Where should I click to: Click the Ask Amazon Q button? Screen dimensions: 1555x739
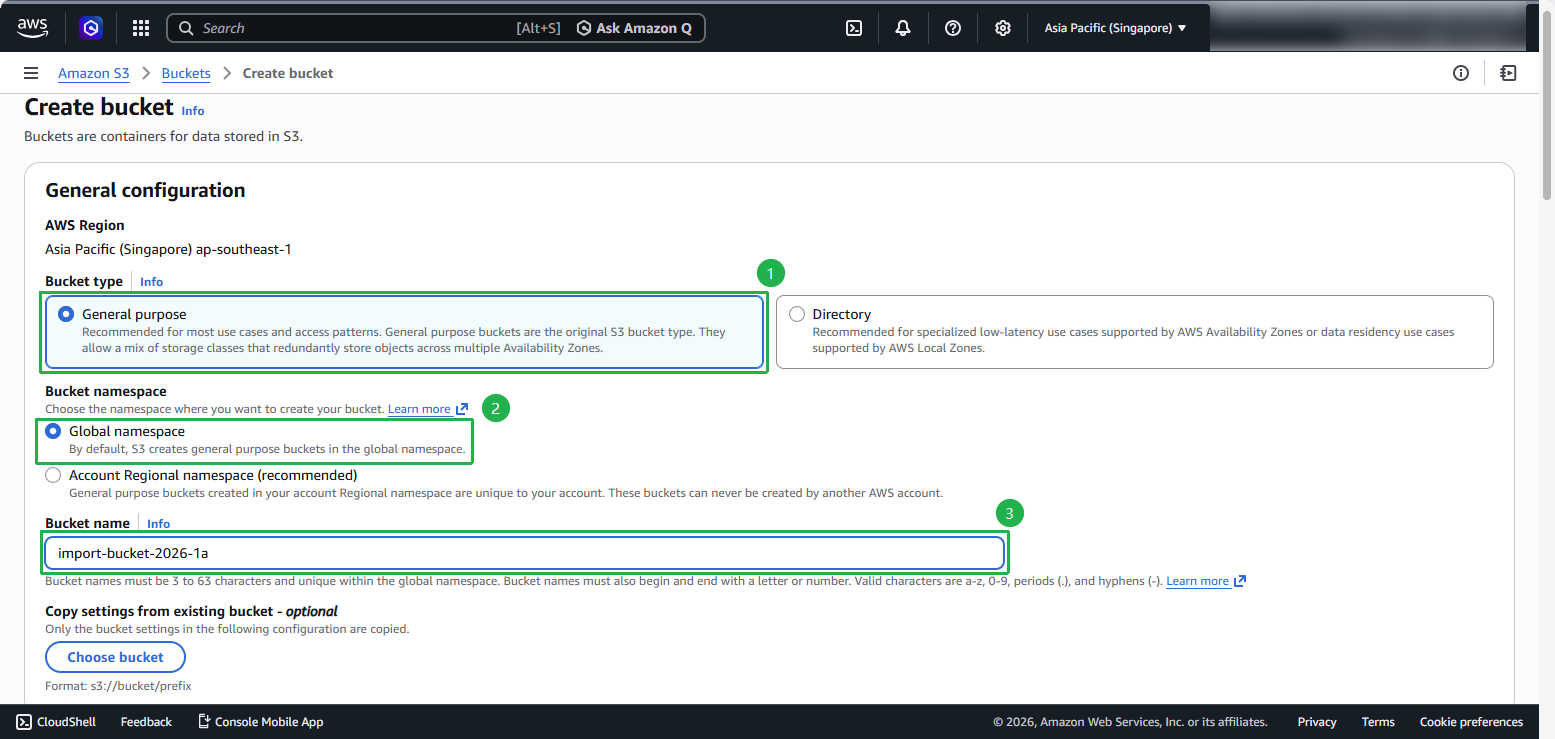click(x=634, y=28)
